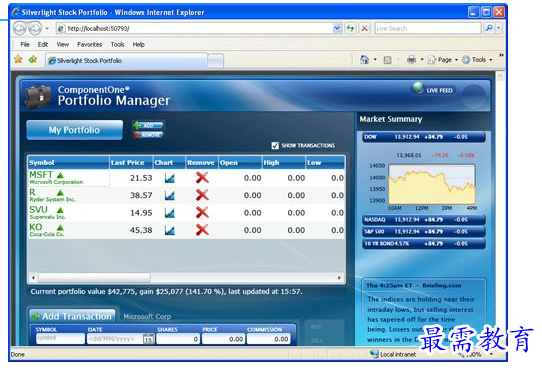Open Favorites Center star icon
Image resolution: width=542 pixels, height=371 pixels.
click(18, 60)
